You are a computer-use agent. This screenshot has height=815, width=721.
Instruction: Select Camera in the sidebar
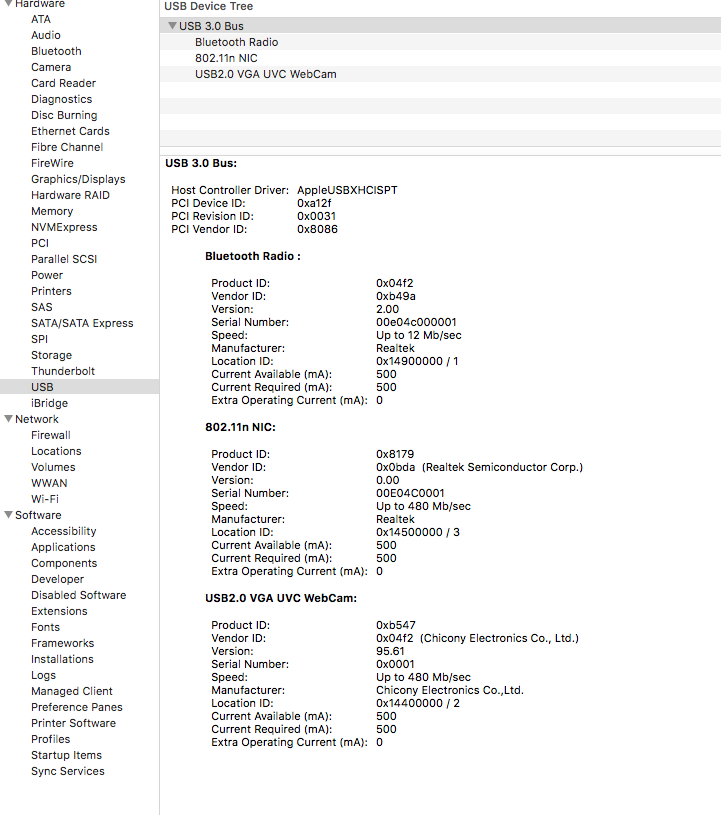[x=51, y=67]
